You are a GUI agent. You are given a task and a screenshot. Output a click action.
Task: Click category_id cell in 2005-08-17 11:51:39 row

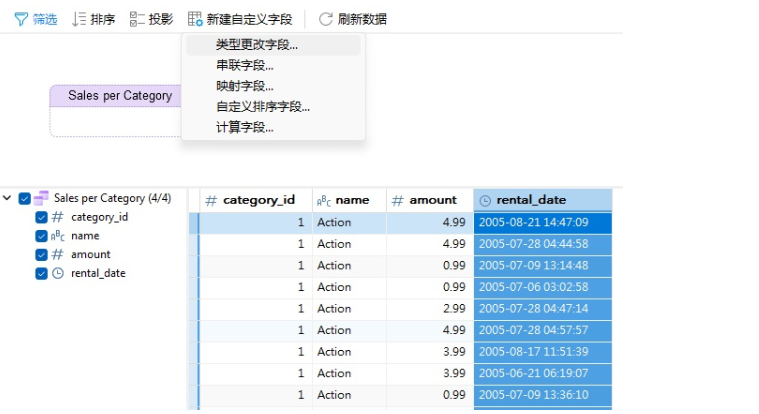point(256,352)
